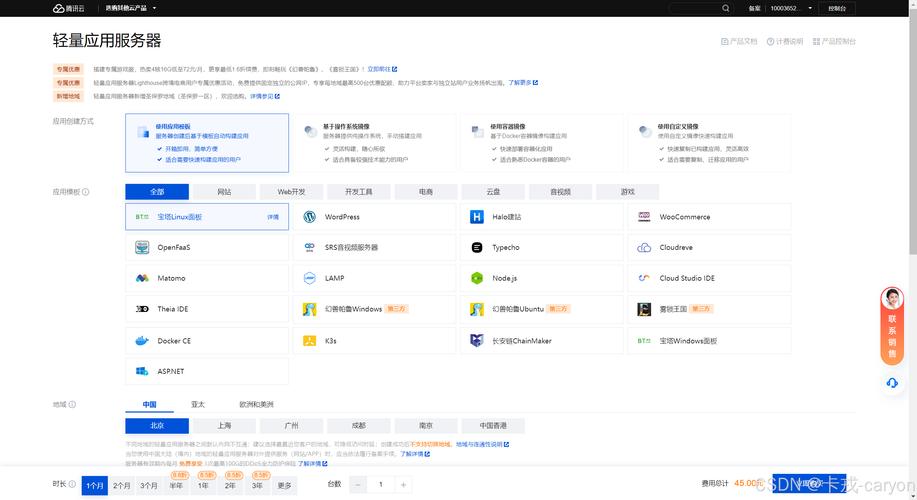
Task: Click the Docker CE whale icon
Action: click(x=142, y=341)
